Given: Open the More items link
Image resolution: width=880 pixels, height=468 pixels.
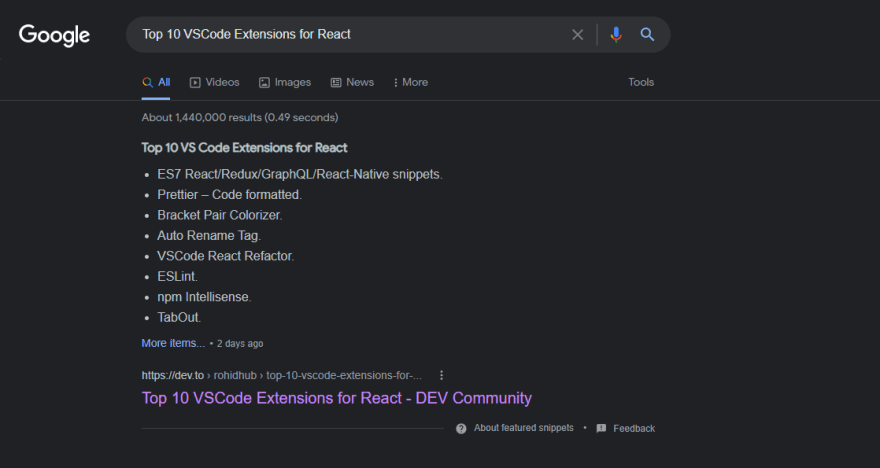Looking at the screenshot, I should (173, 343).
